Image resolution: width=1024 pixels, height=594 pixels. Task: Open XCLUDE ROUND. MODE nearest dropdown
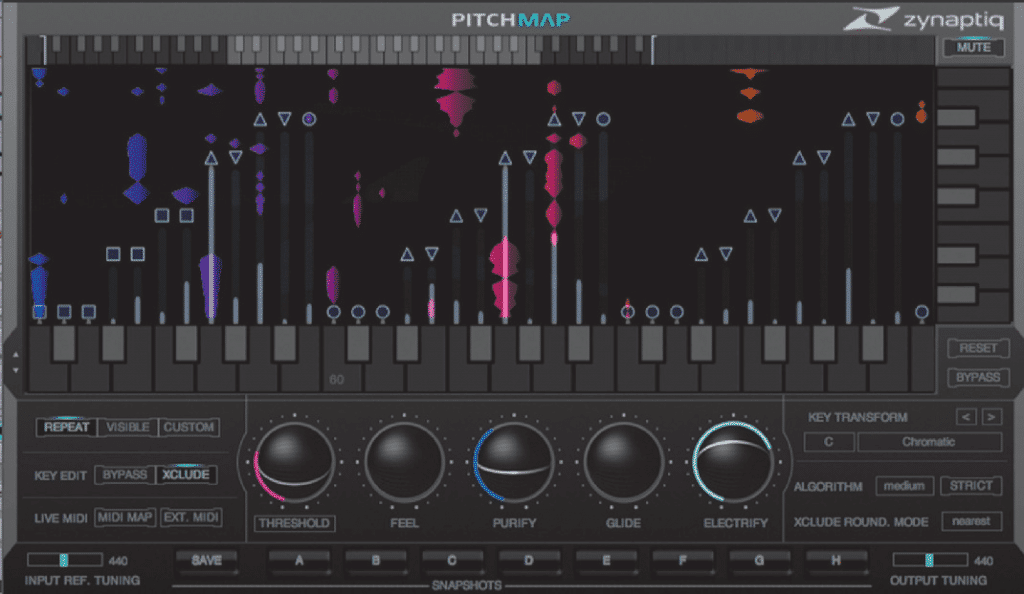[971, 521]
